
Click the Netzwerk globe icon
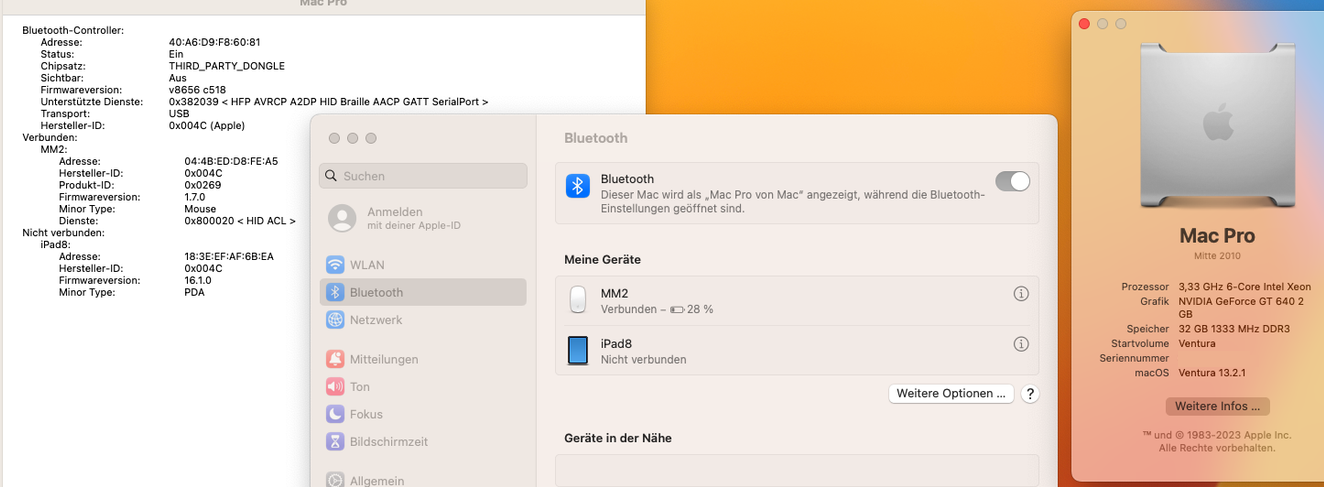click(335, 320)
